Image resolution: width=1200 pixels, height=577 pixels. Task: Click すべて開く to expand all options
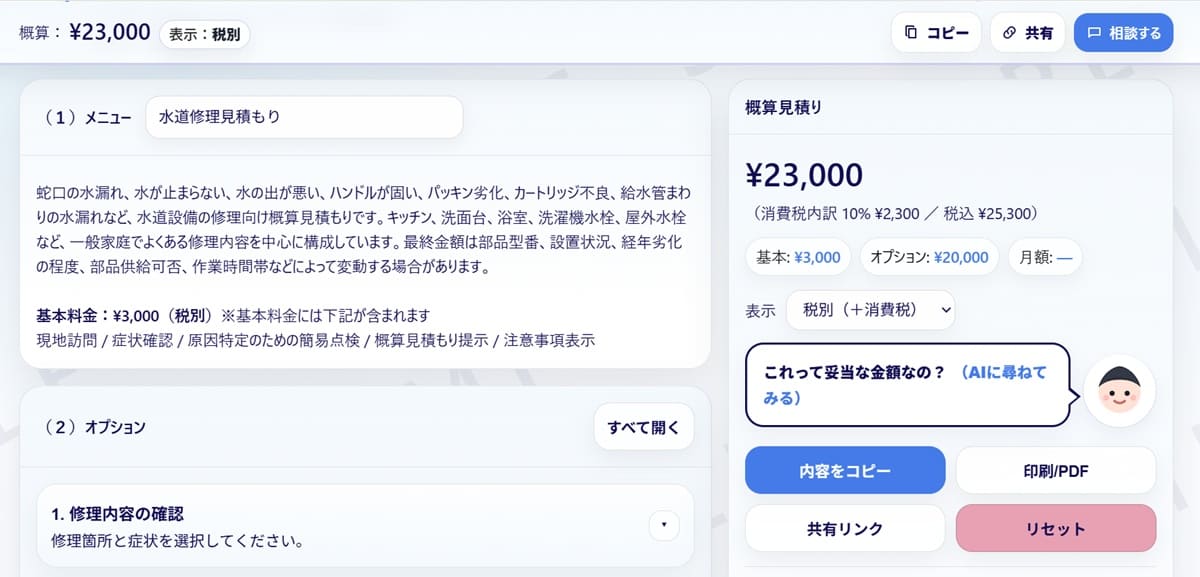pos(643,426)
